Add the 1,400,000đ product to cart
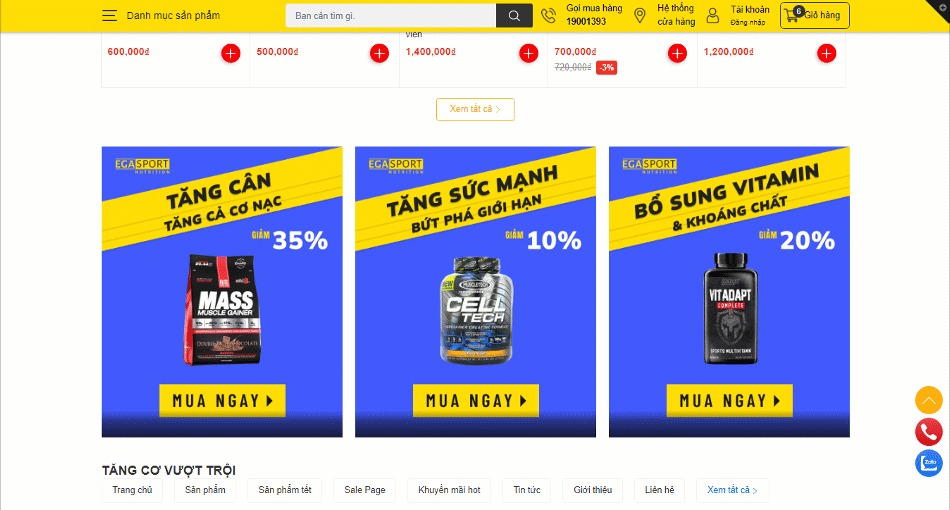 click(528, 53)
